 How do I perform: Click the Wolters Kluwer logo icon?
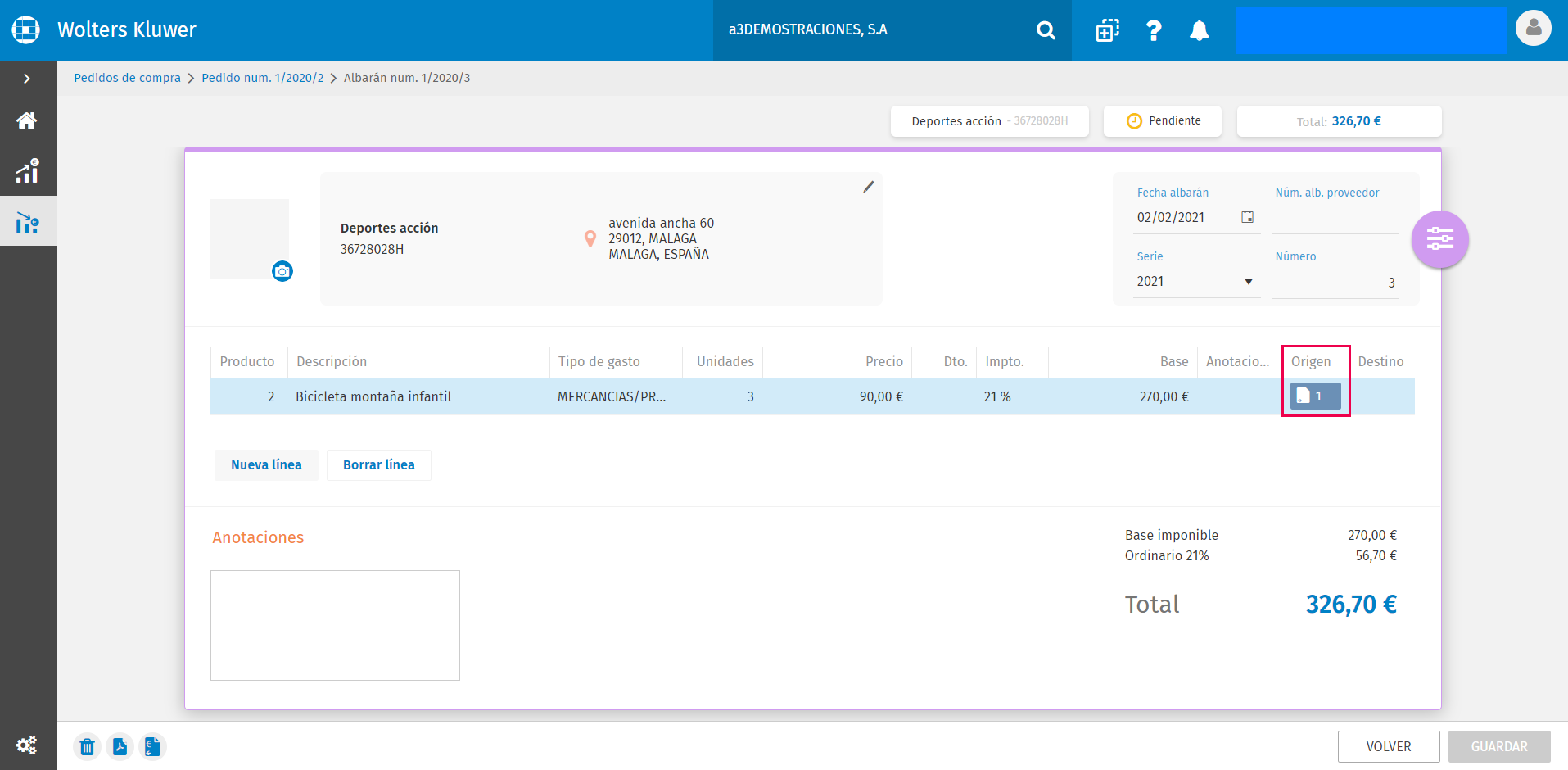tap(26, 29)
